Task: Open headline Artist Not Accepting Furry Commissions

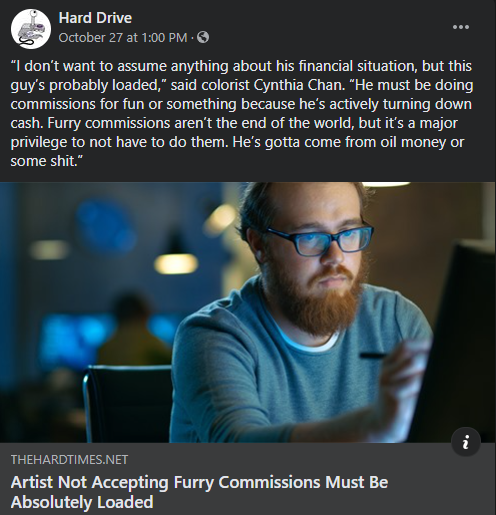Action: 199,482
